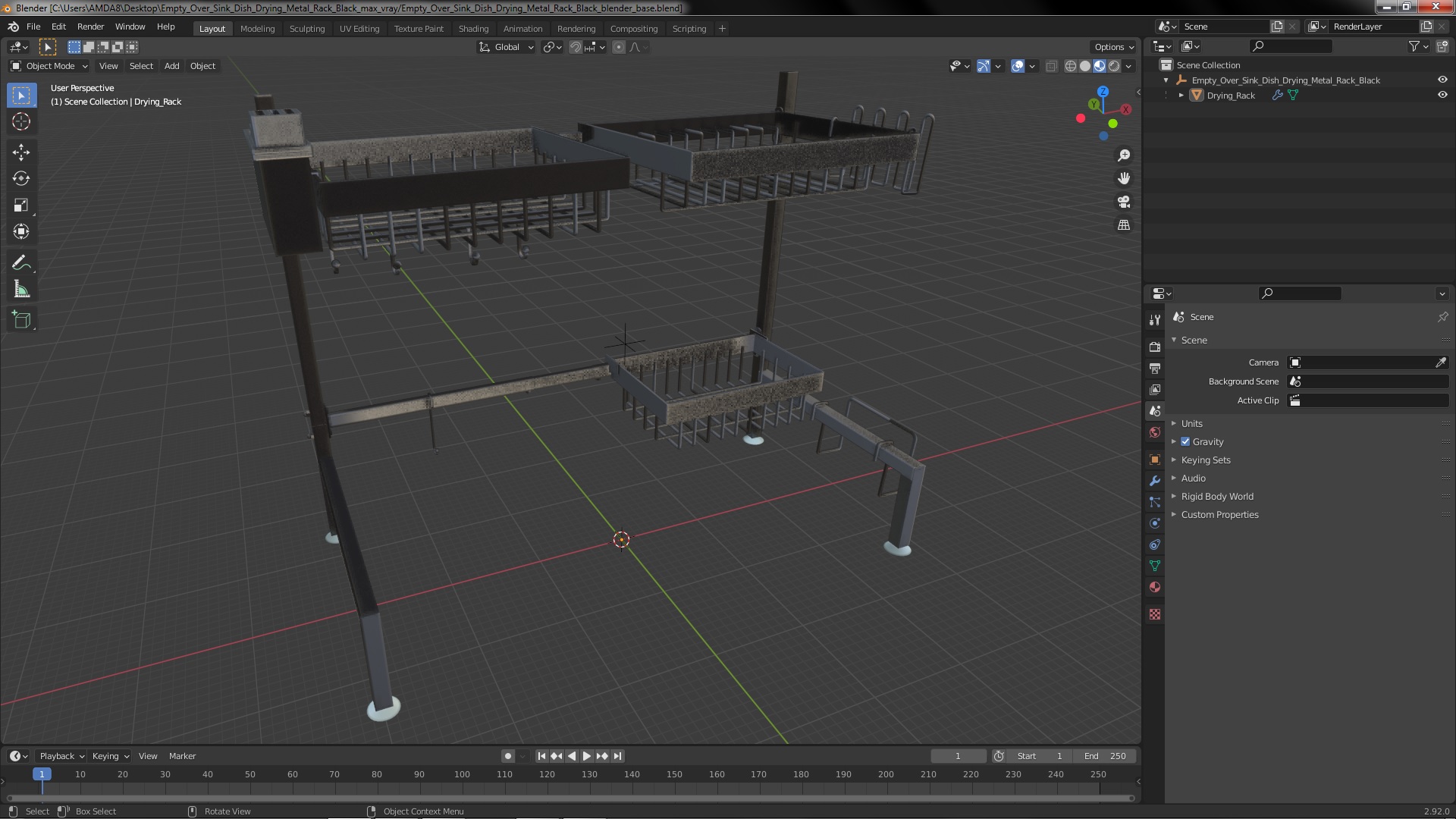The height and width of the screenshot is (819, 1456).
Task: Toggle camera view in viewport
Action: (x=1124, y=202)
